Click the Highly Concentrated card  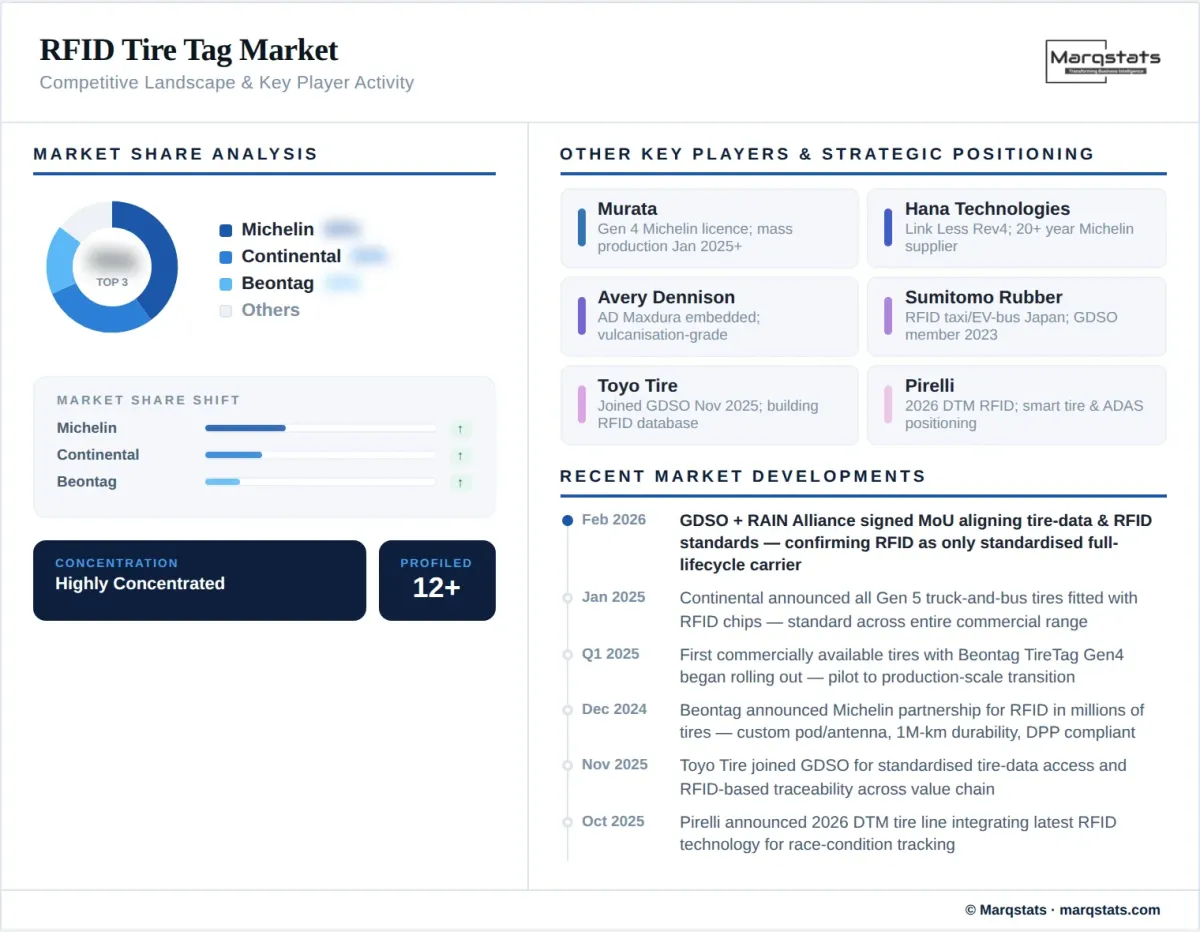[x=199, y=580]
